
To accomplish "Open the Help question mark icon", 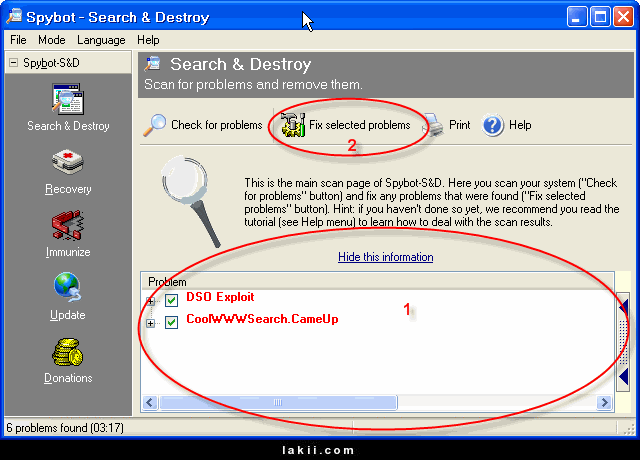I will (x=492, y=125).
